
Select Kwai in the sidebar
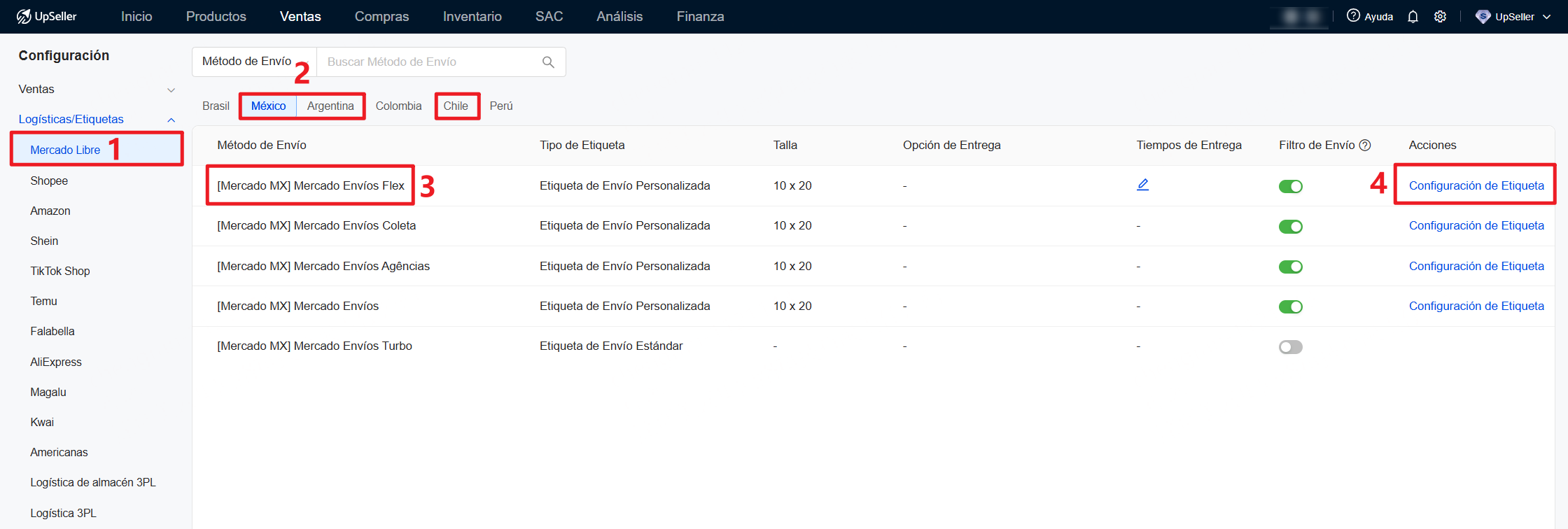coord(42,422)
